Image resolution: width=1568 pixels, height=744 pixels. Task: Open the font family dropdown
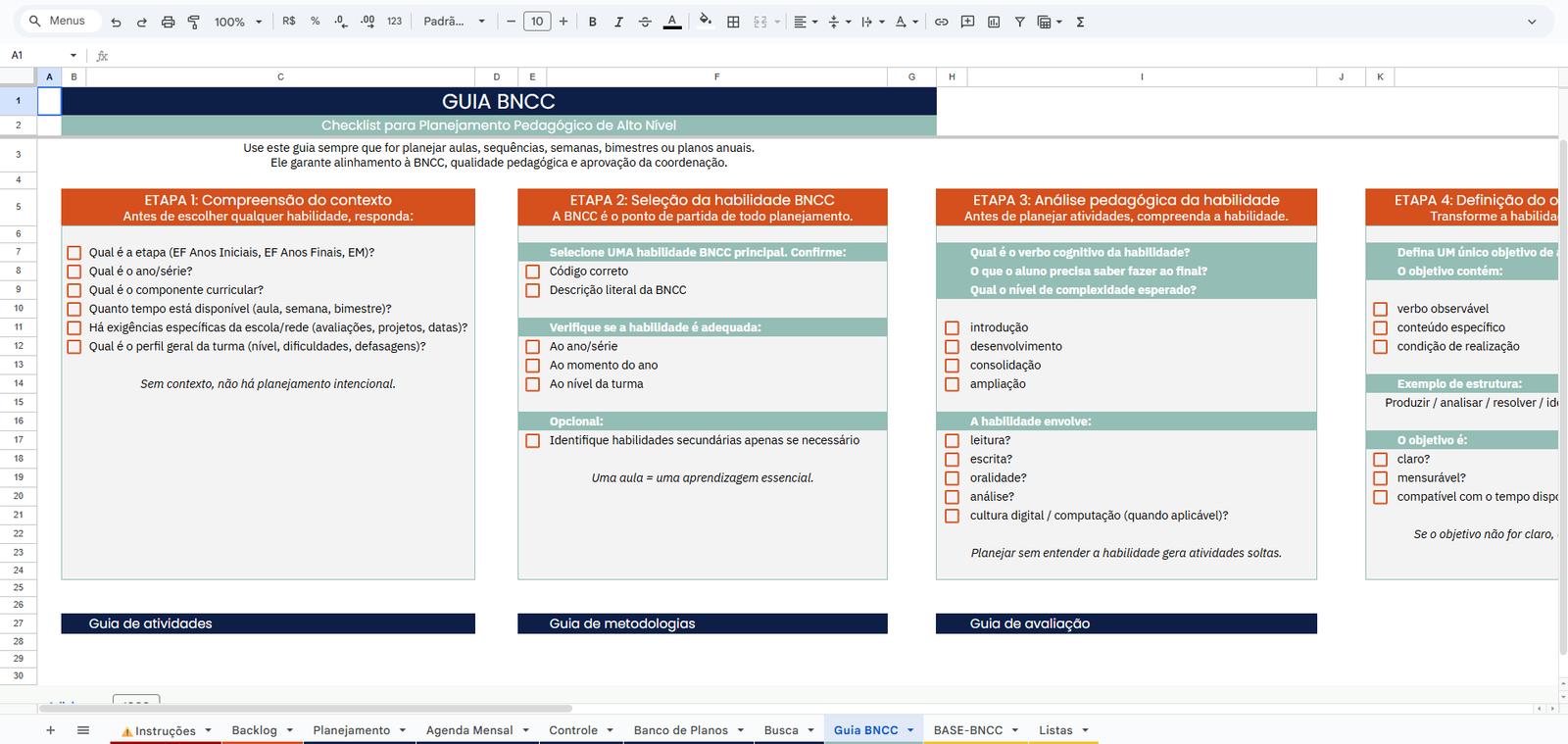pos(454,22)
